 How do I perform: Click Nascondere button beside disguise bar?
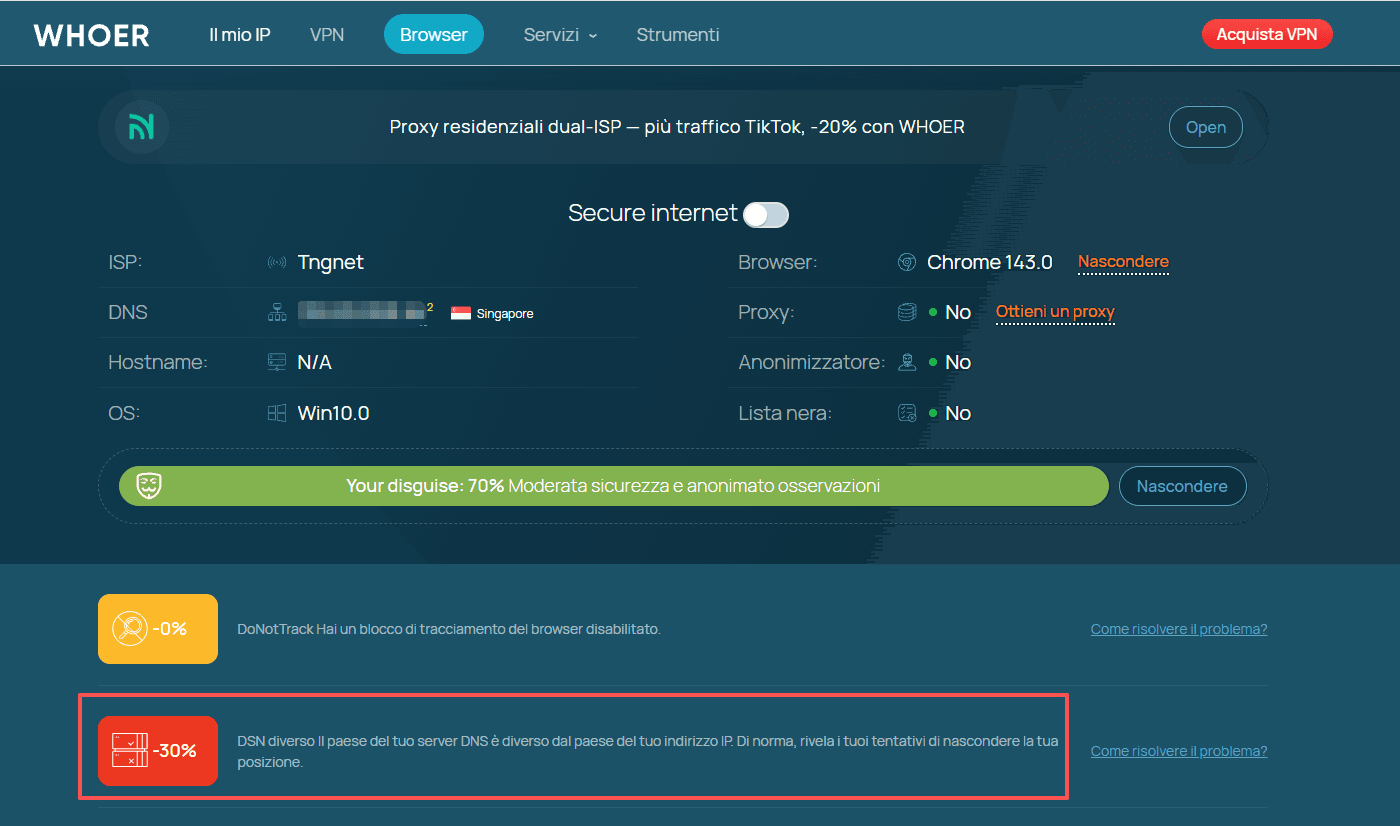(x=1182, y=486)
